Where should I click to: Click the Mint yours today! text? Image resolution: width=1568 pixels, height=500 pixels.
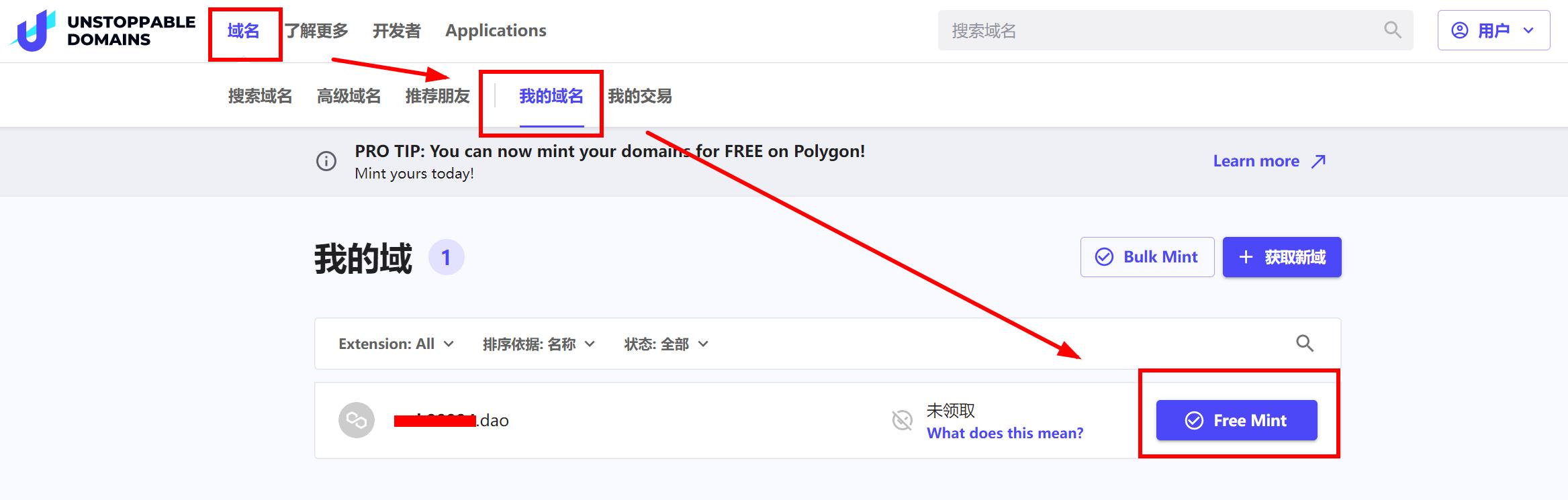414,173
